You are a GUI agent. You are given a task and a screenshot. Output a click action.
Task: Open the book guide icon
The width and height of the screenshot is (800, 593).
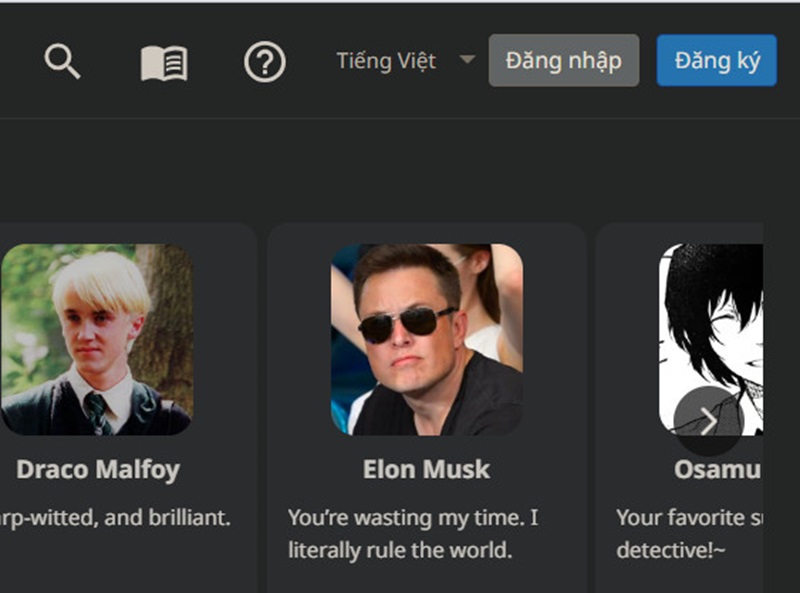click(x=164, y=63)
